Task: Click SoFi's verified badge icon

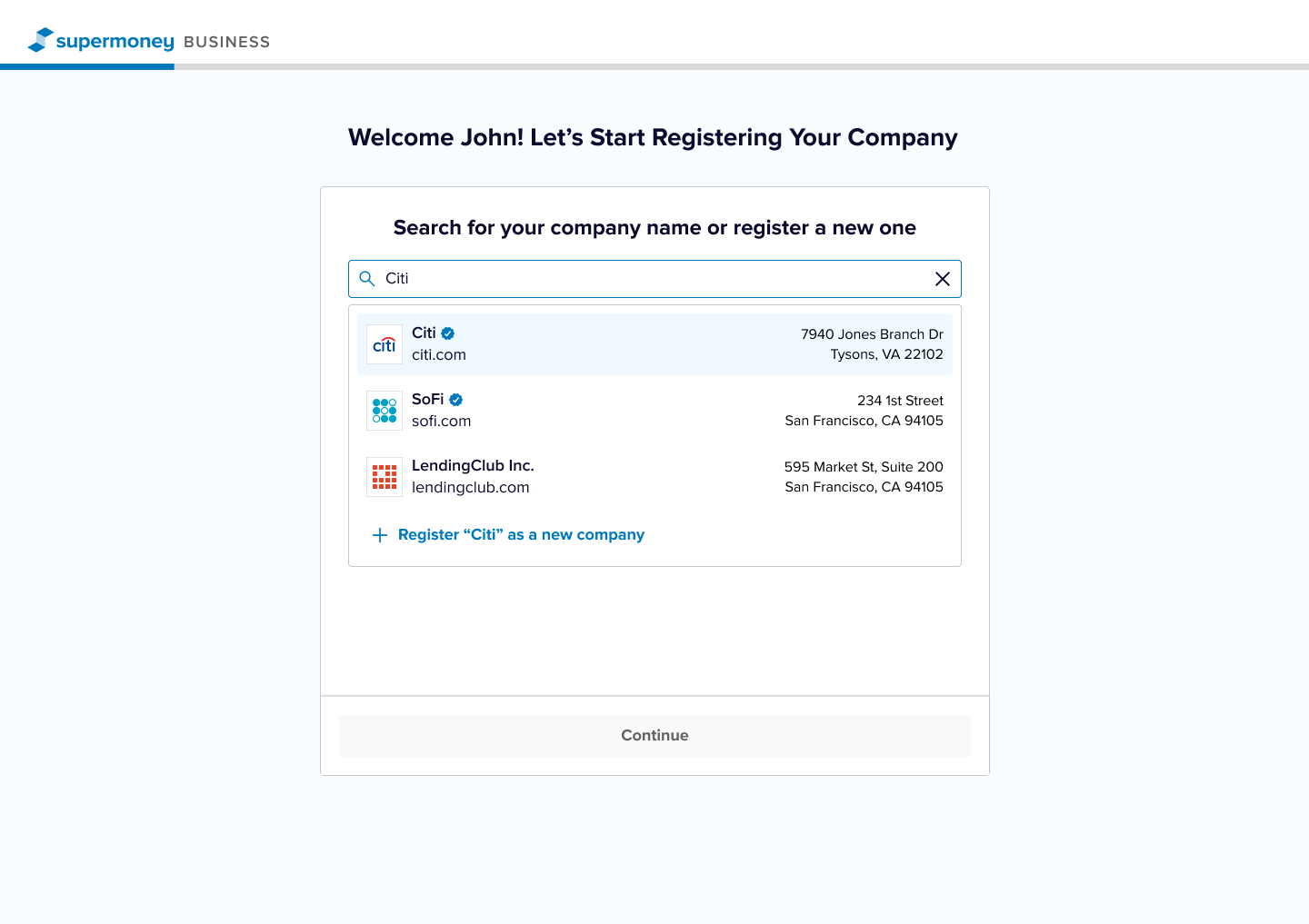Action: pyautogui.click(x=456, y=400)
